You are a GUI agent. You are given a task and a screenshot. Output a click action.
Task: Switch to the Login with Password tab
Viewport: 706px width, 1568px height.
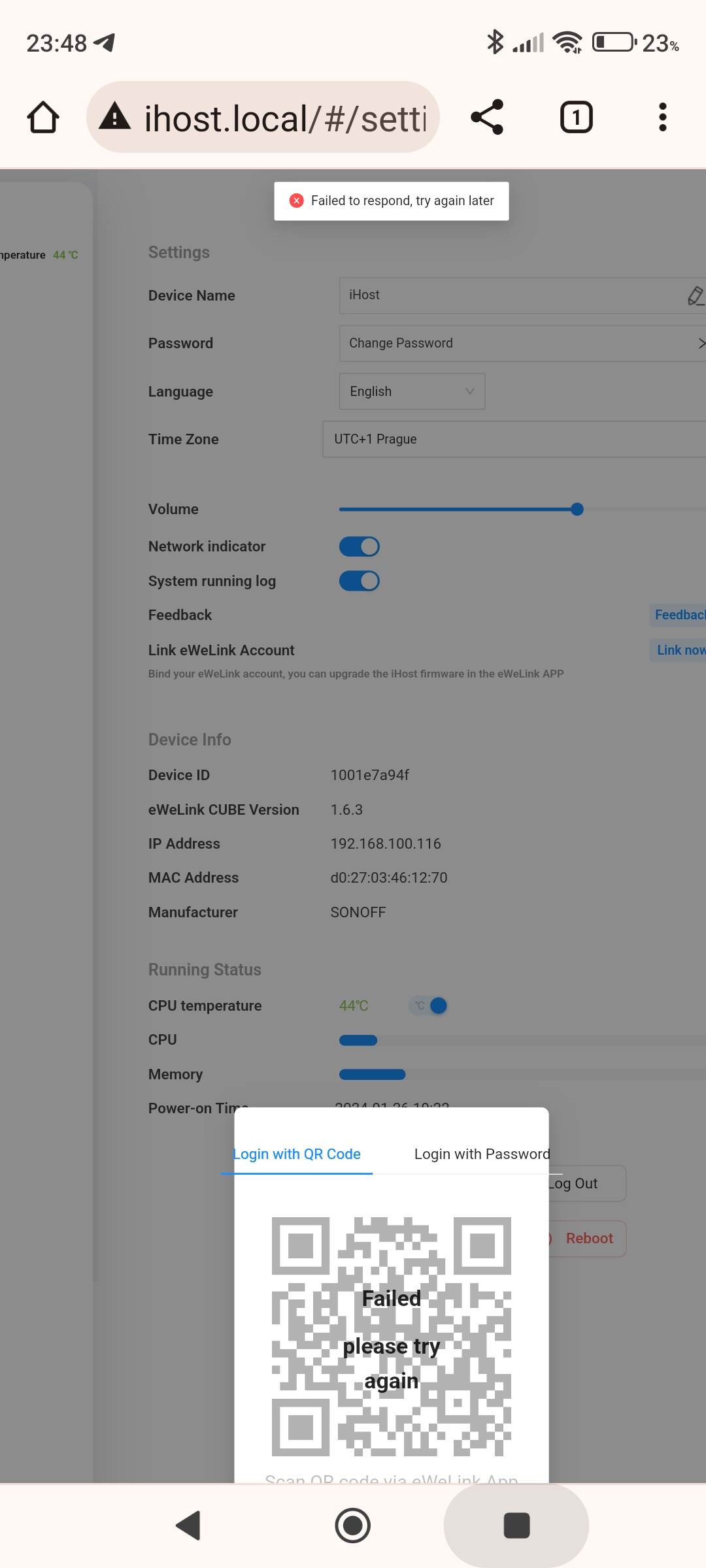click(482, 1154)
